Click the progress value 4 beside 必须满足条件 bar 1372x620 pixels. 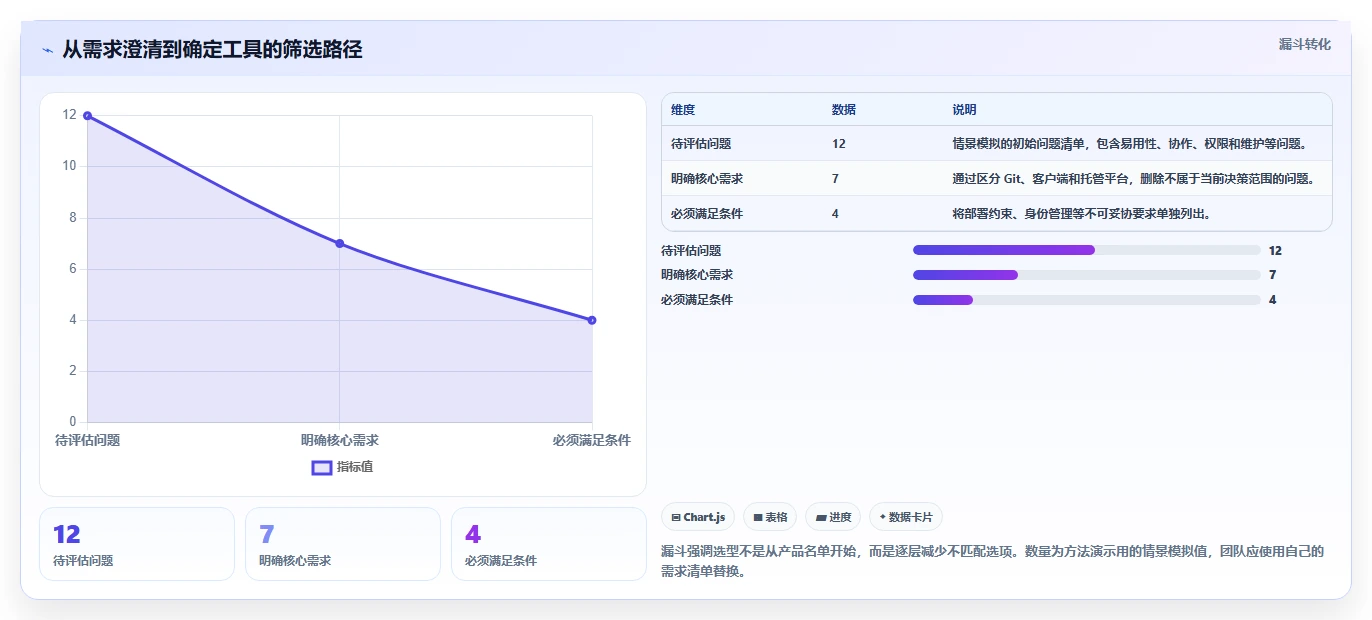pyautogui.click(x=1272, y=299)
